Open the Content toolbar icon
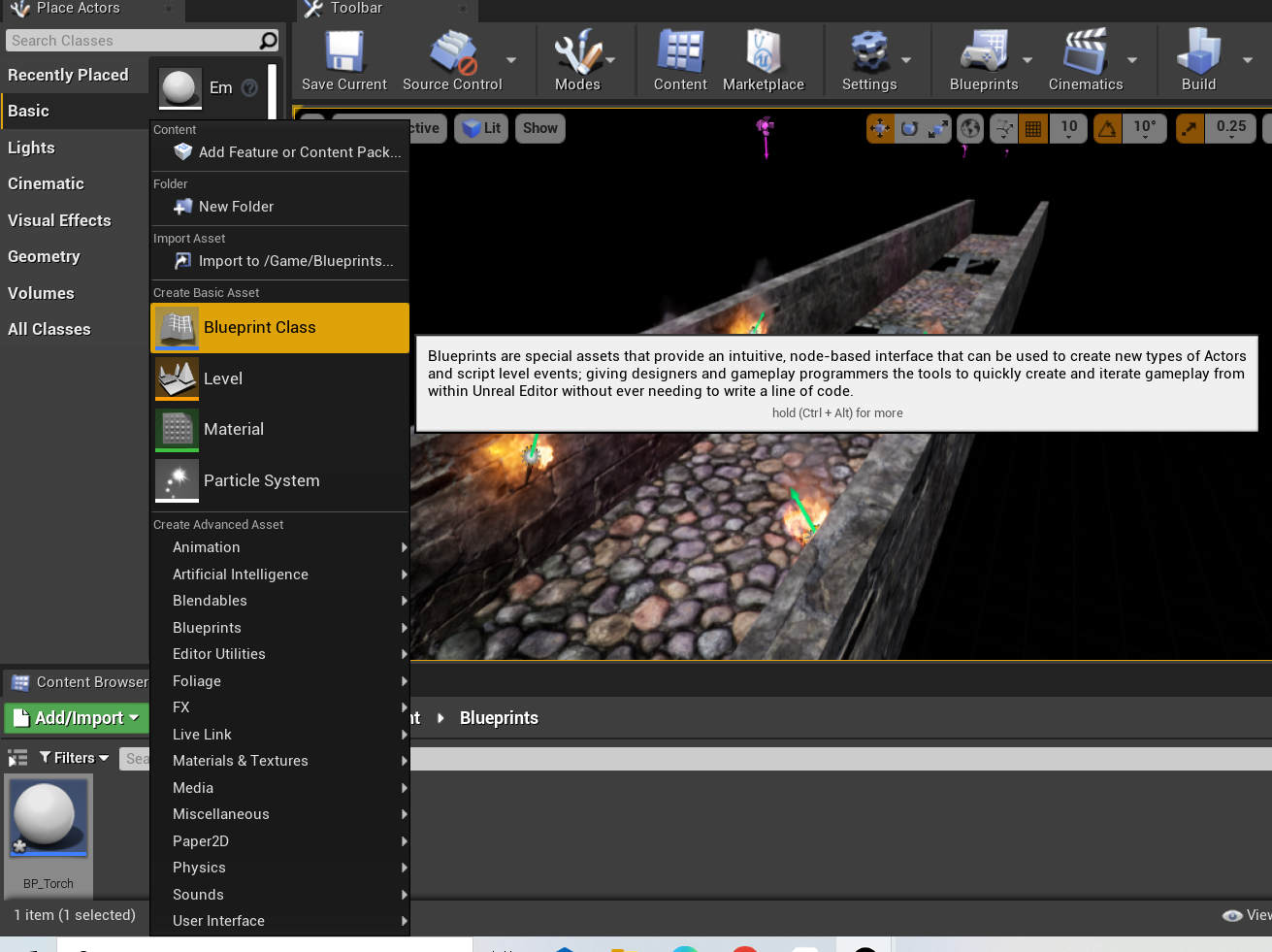Image resolution: width=1272 pixels, height=952 pixels. 680,51
